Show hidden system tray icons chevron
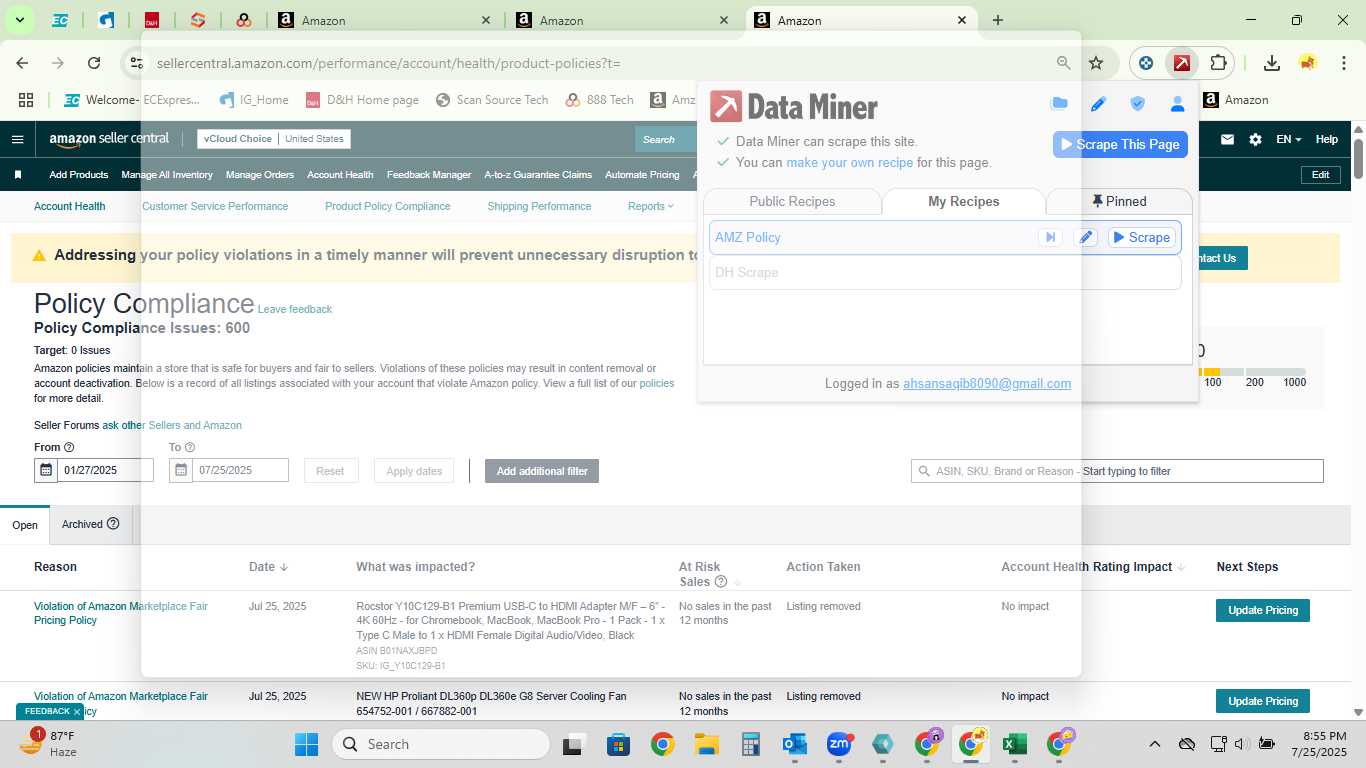 (x=1155, y=744)
